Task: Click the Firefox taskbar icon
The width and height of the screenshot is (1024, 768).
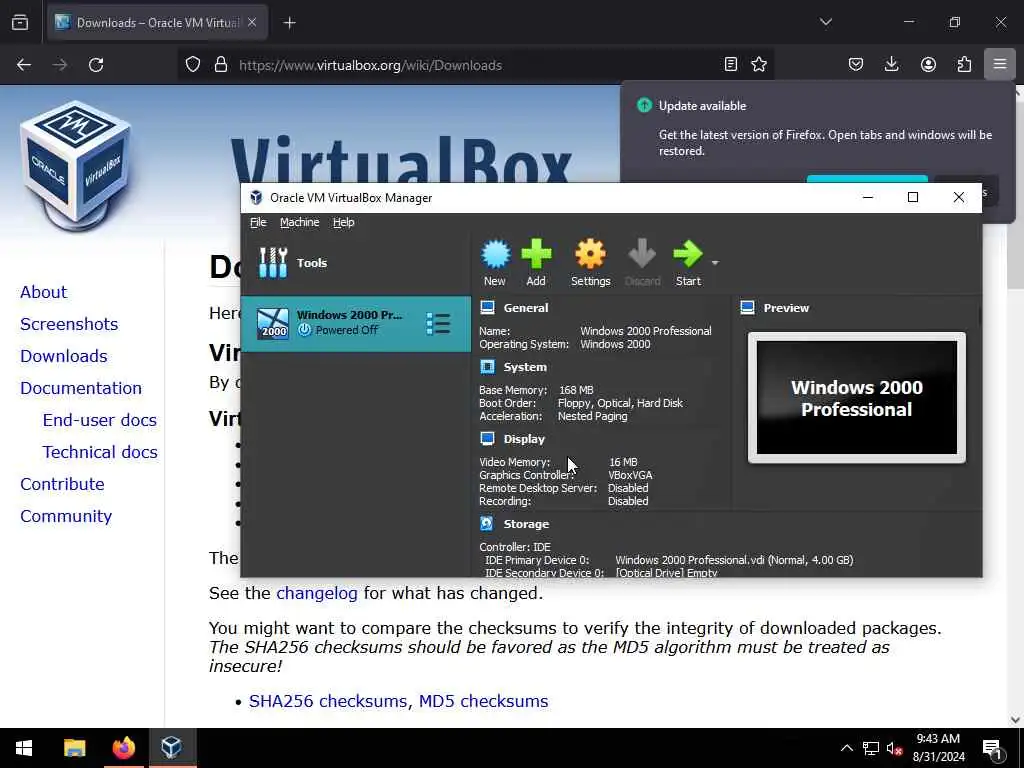Action: pos(123,748)
